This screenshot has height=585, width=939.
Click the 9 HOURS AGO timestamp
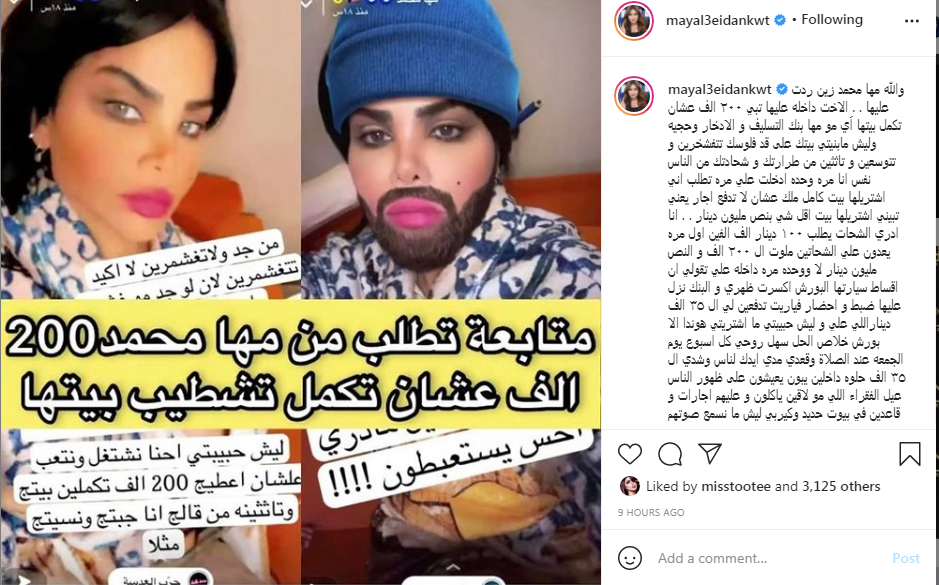pyautogui.click(x=651, y=513)
